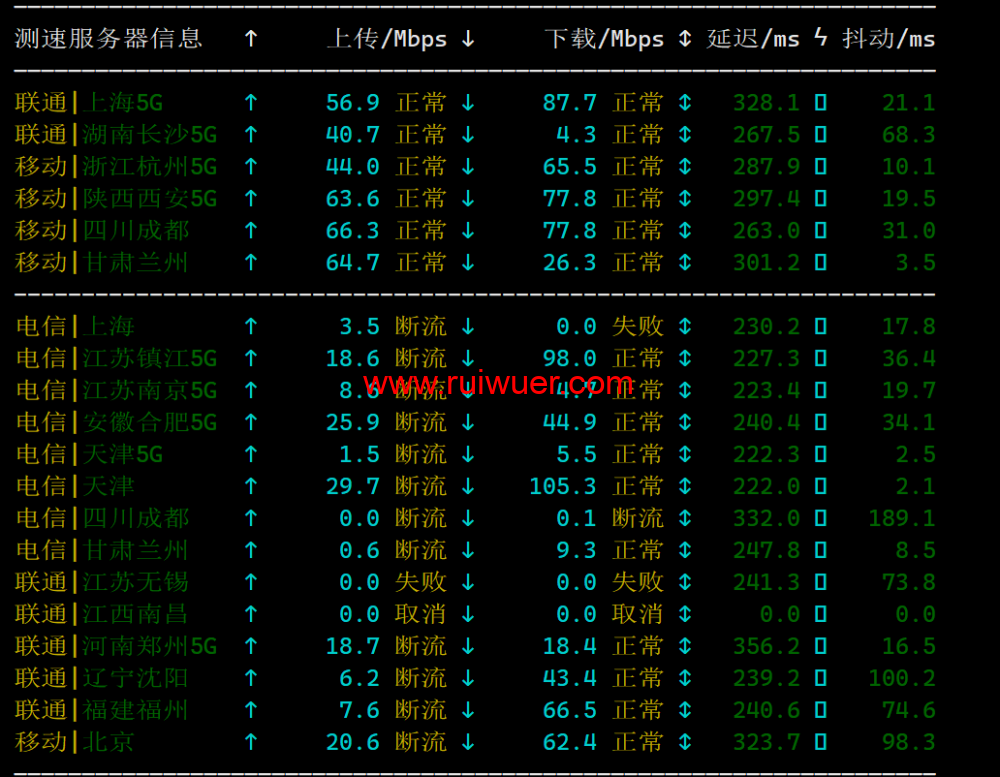The width and height of the screenshot is (1000, 777).
Task: Click the lightning bolt icon in the header
Action: click(x=820, y=39)
